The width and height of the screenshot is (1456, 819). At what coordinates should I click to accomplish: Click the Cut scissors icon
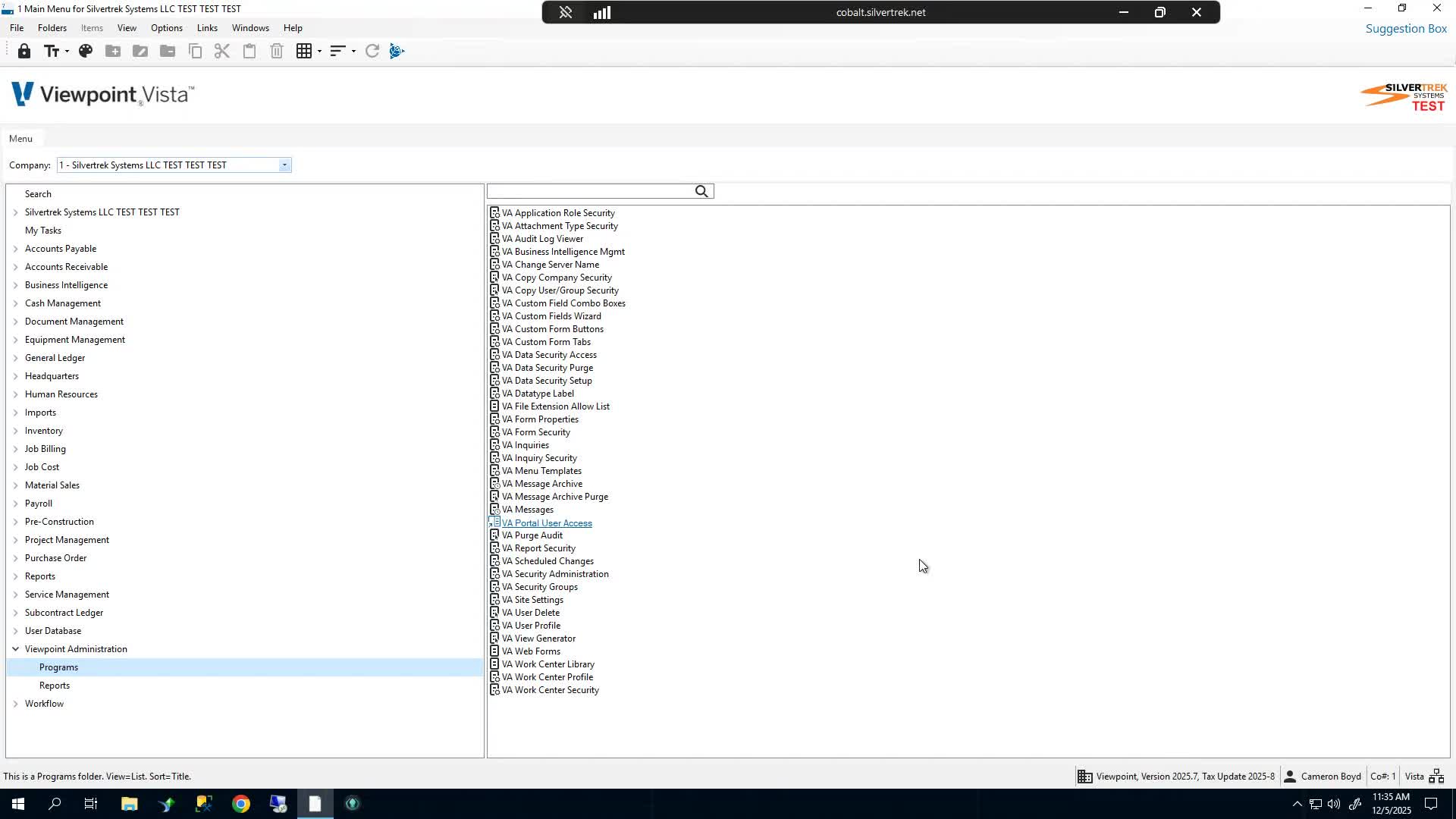coord(222,52)
